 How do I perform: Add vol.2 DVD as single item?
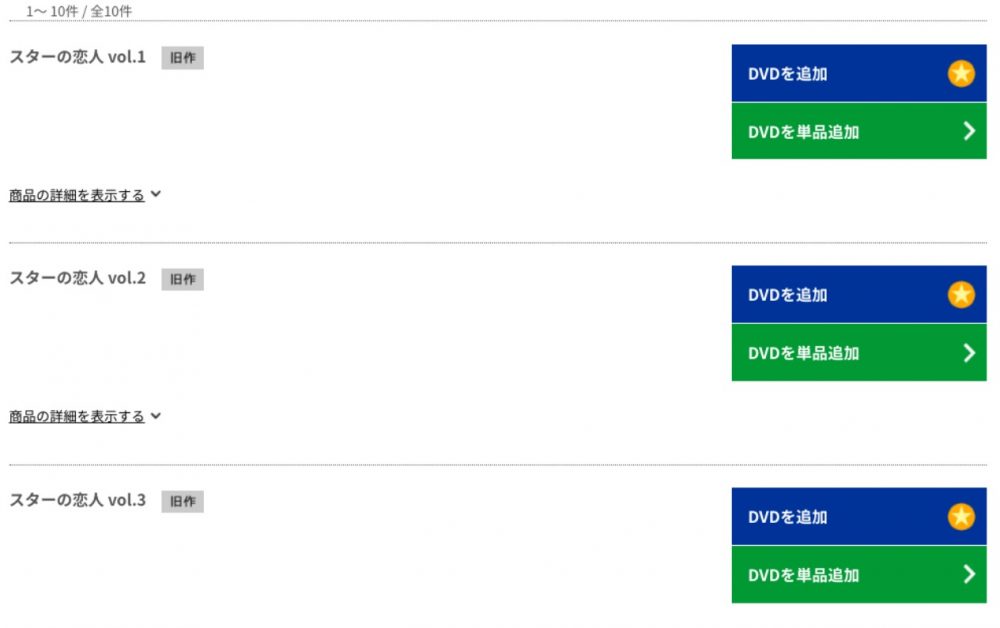coord(858,353)
